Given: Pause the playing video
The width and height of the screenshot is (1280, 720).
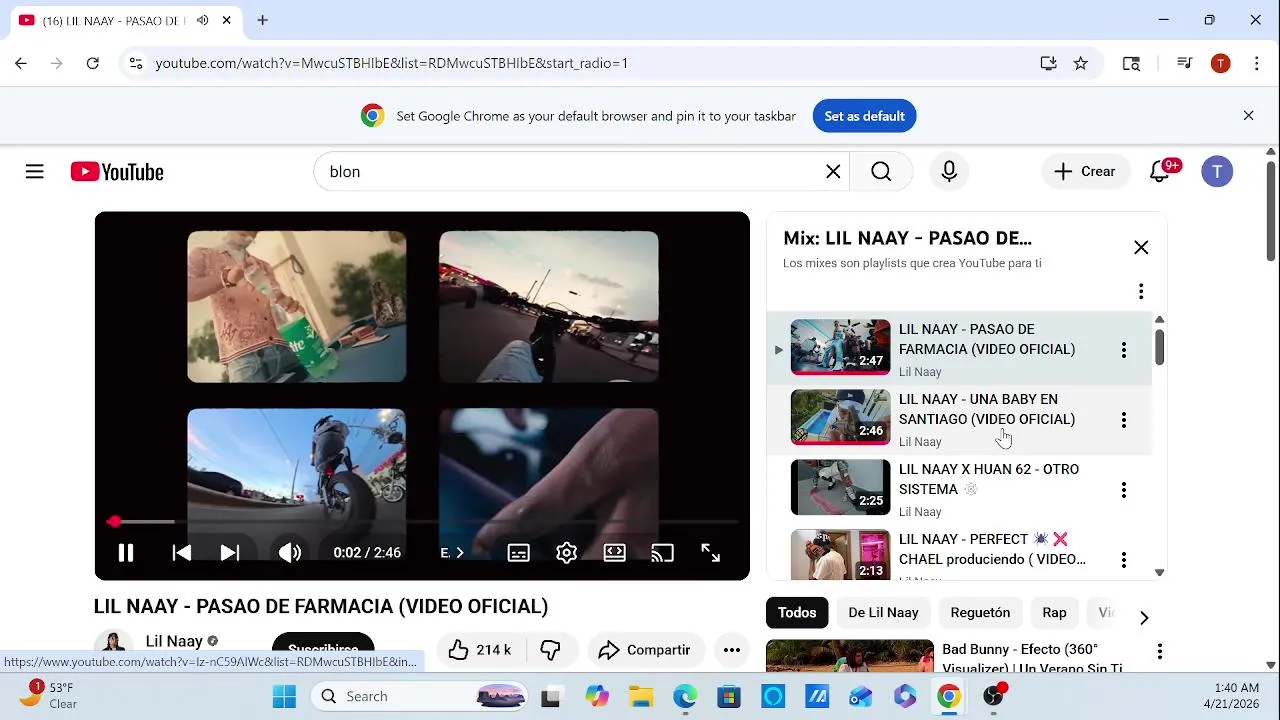Looking at the screenshot, I should pyautogui.click(x=126, y=553).
